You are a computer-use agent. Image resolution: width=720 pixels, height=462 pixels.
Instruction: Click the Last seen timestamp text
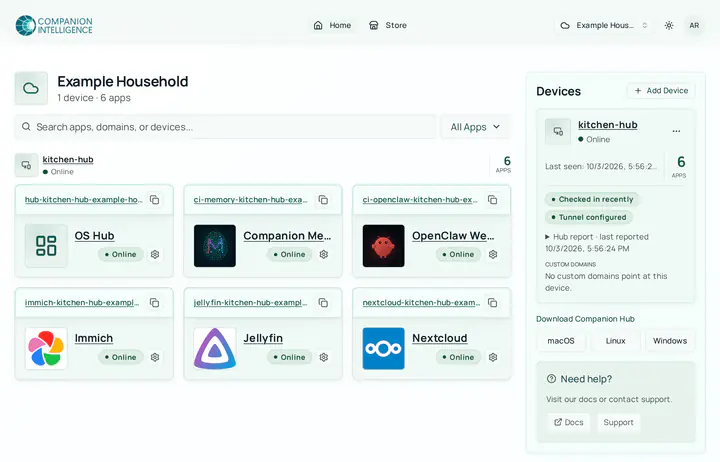pos(601,166)
